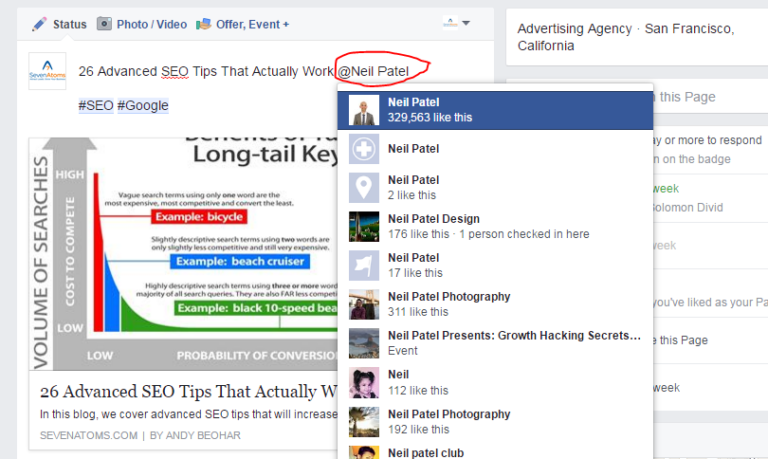
Task: Click the Offer, Event + icon
Action: (203, 23)
